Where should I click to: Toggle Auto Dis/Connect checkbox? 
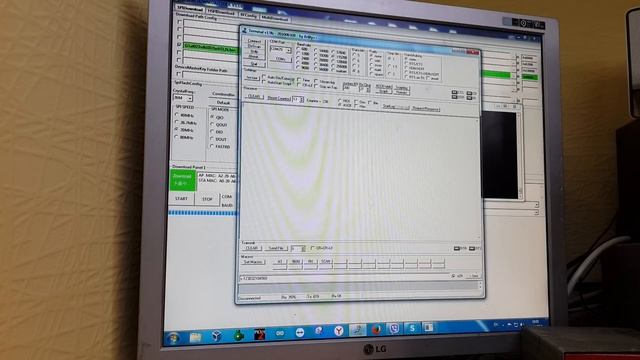coord(264,77)
